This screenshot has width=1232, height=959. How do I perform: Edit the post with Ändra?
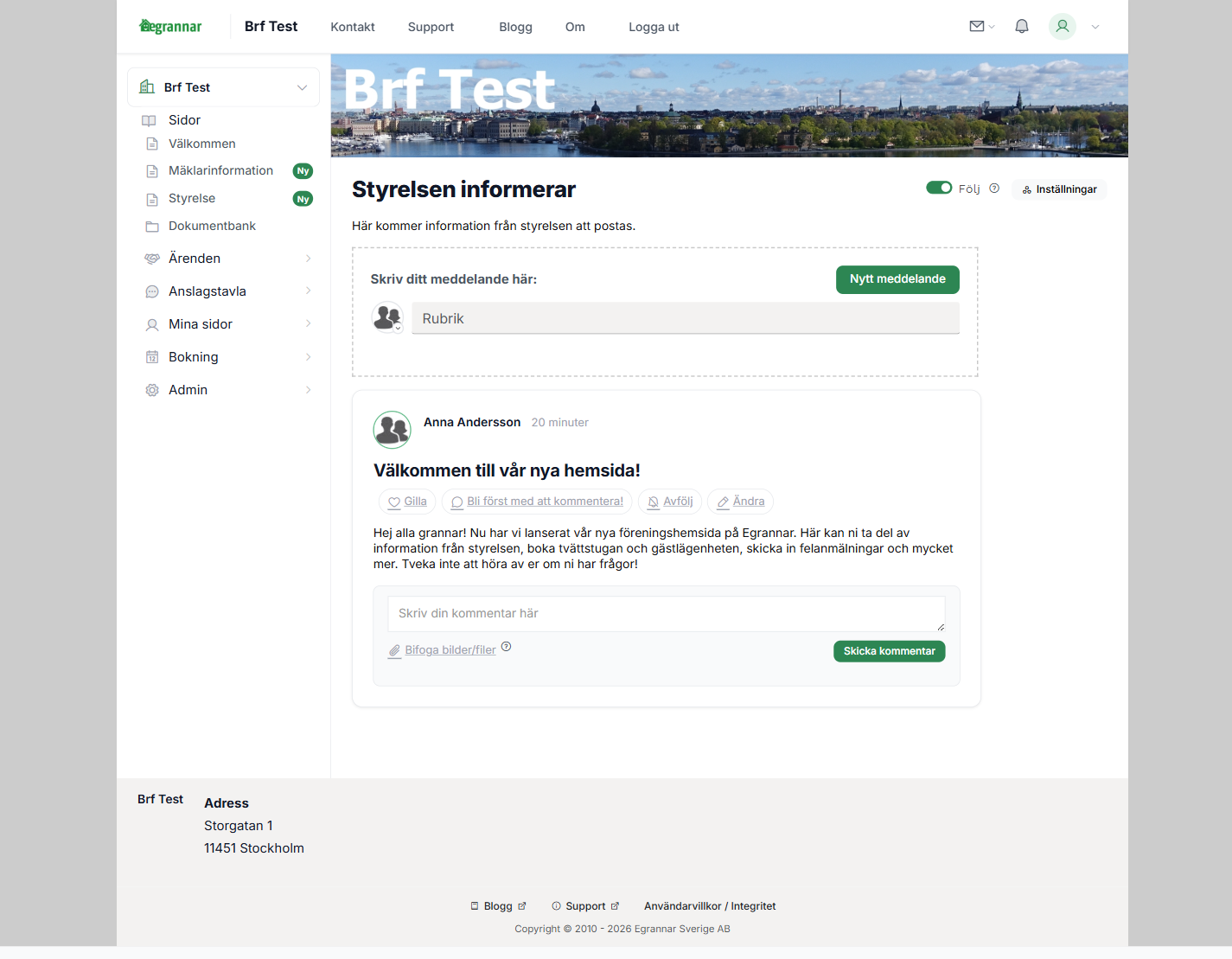[741, 502]
